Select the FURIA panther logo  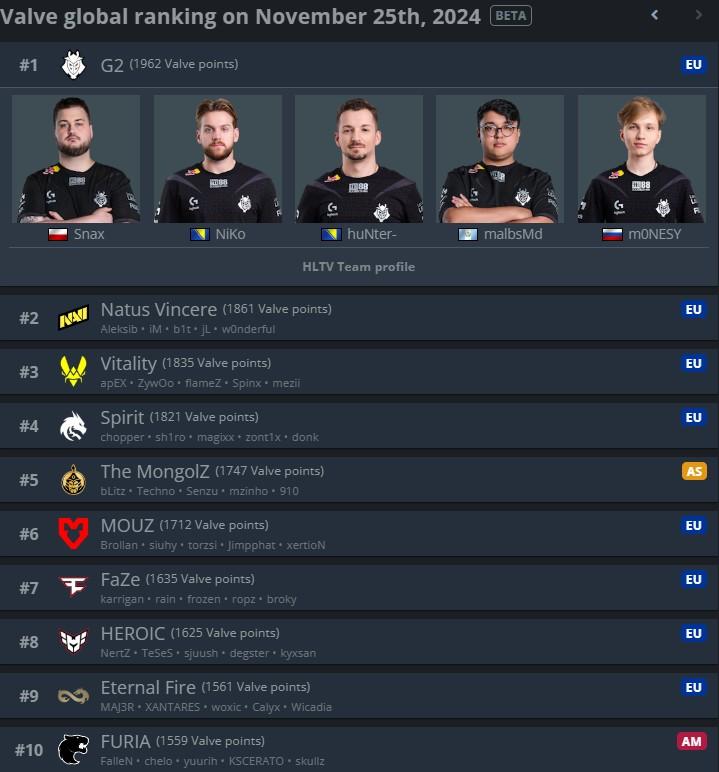click(x=73, y=749)
